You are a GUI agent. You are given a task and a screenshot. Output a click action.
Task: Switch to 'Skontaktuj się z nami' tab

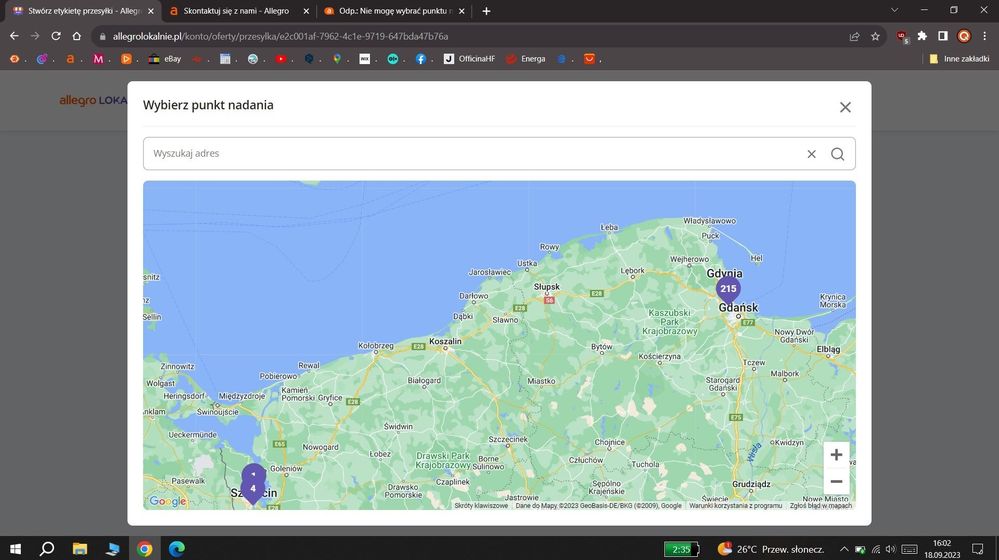[x=236, y=11]
